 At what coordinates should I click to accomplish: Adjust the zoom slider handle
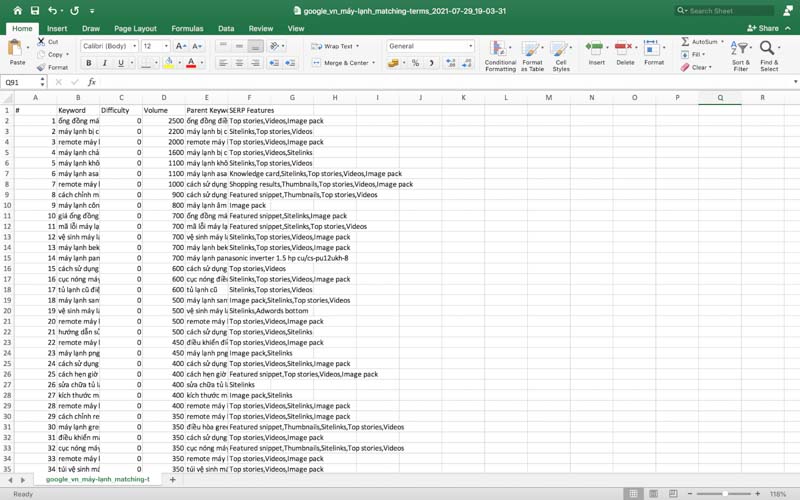(x=724, y=493)
